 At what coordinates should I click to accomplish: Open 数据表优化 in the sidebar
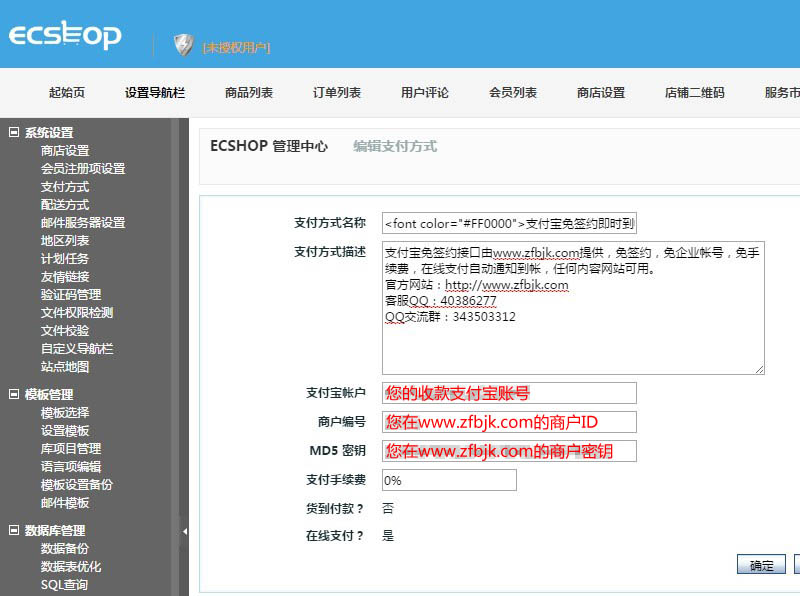pyautogui.click(x=71, y=566)
